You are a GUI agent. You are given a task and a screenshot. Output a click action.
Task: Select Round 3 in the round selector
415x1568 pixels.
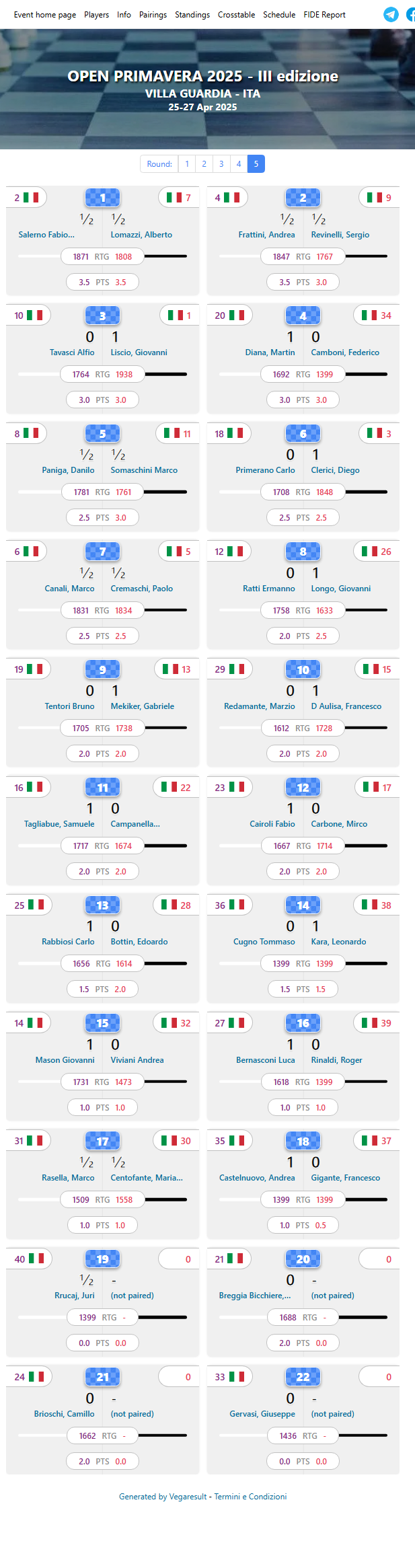tap(221, 163)
